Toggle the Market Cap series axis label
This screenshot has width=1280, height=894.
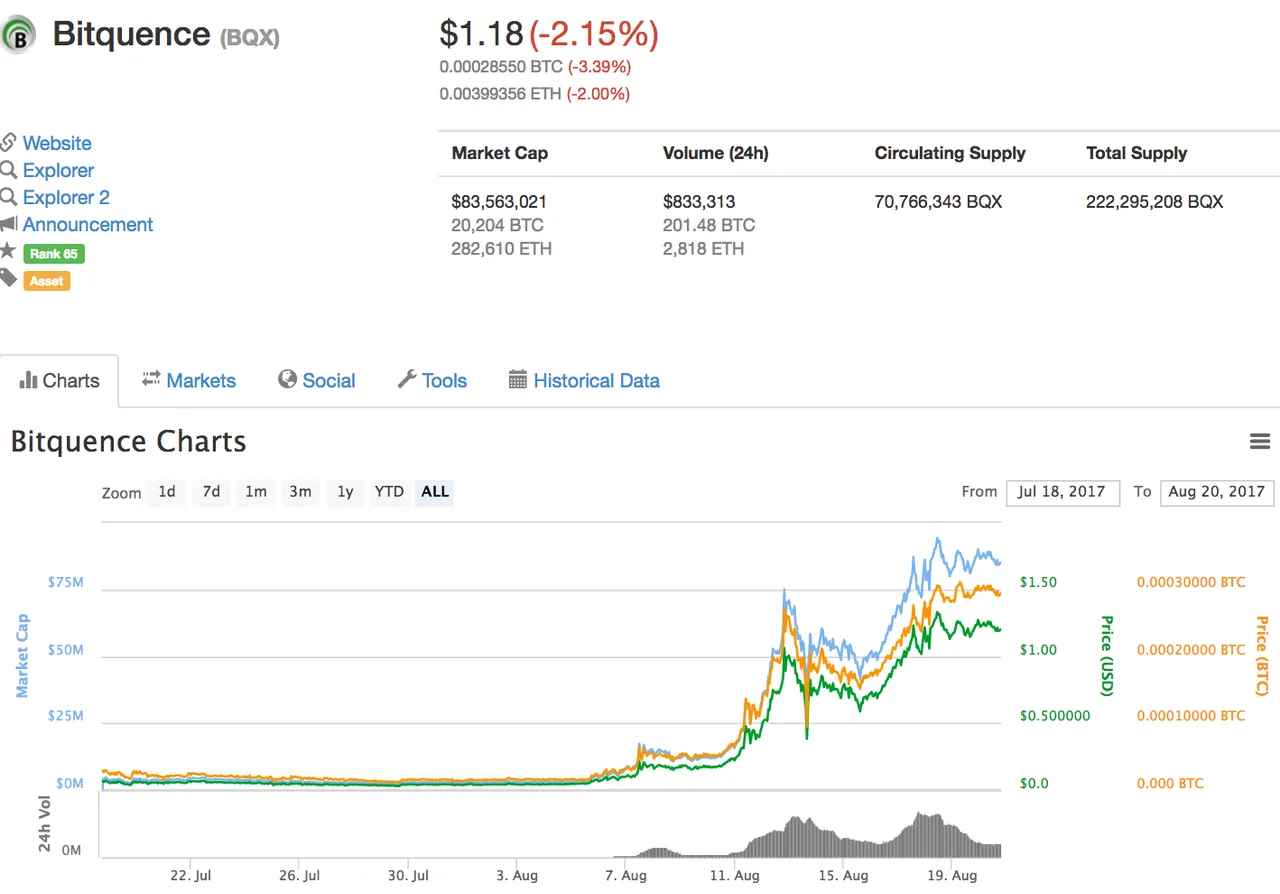point(21,655)
